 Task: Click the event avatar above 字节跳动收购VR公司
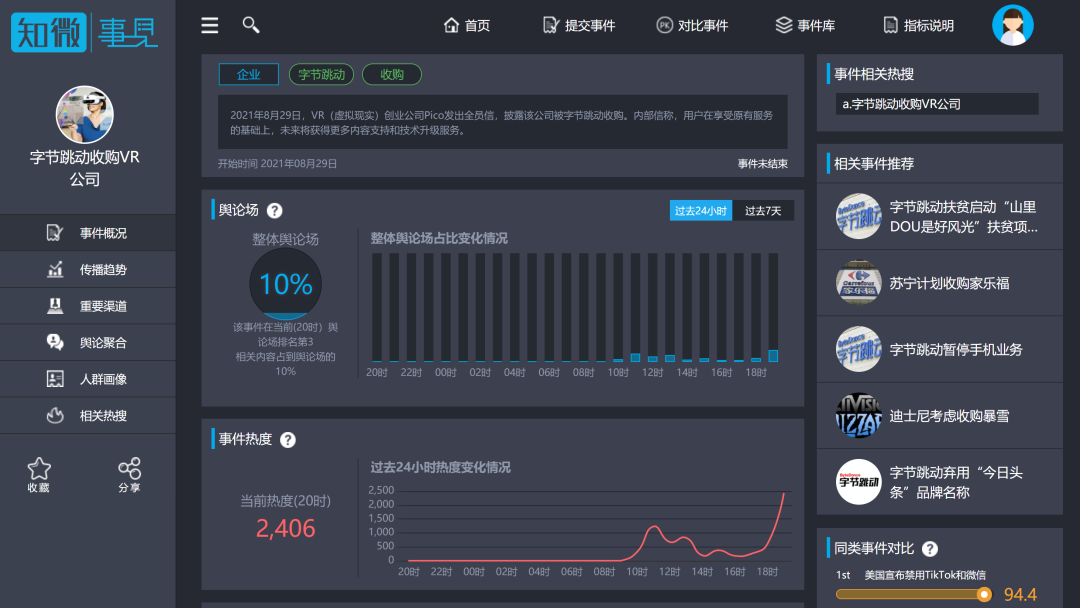(x=84, y=114)
